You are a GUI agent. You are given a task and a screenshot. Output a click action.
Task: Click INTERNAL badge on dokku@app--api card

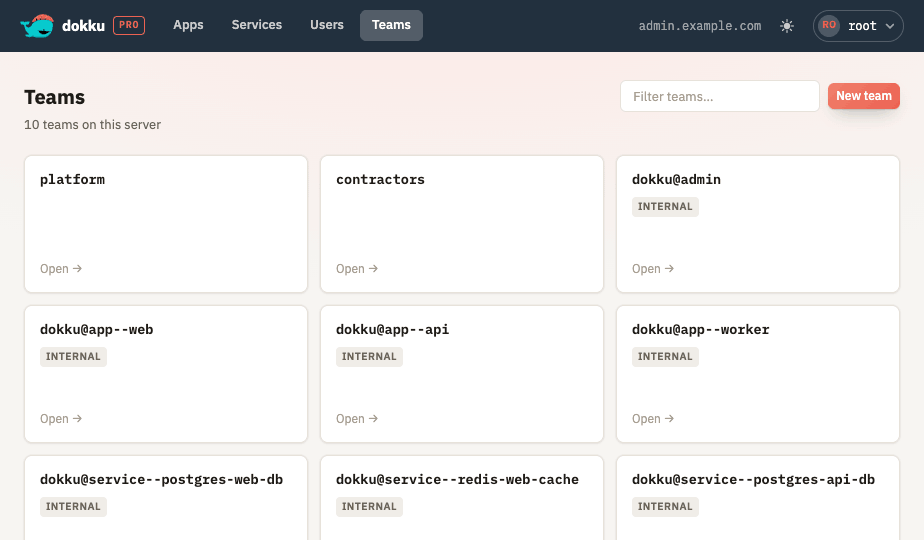coord(369,357)
